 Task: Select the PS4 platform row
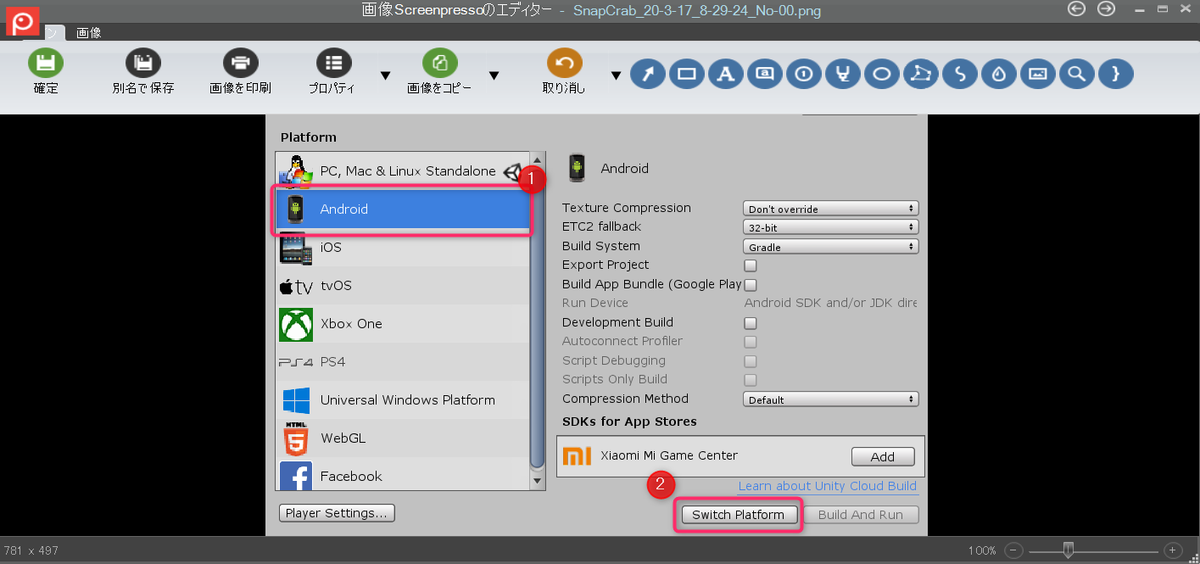tap(402, 362)
